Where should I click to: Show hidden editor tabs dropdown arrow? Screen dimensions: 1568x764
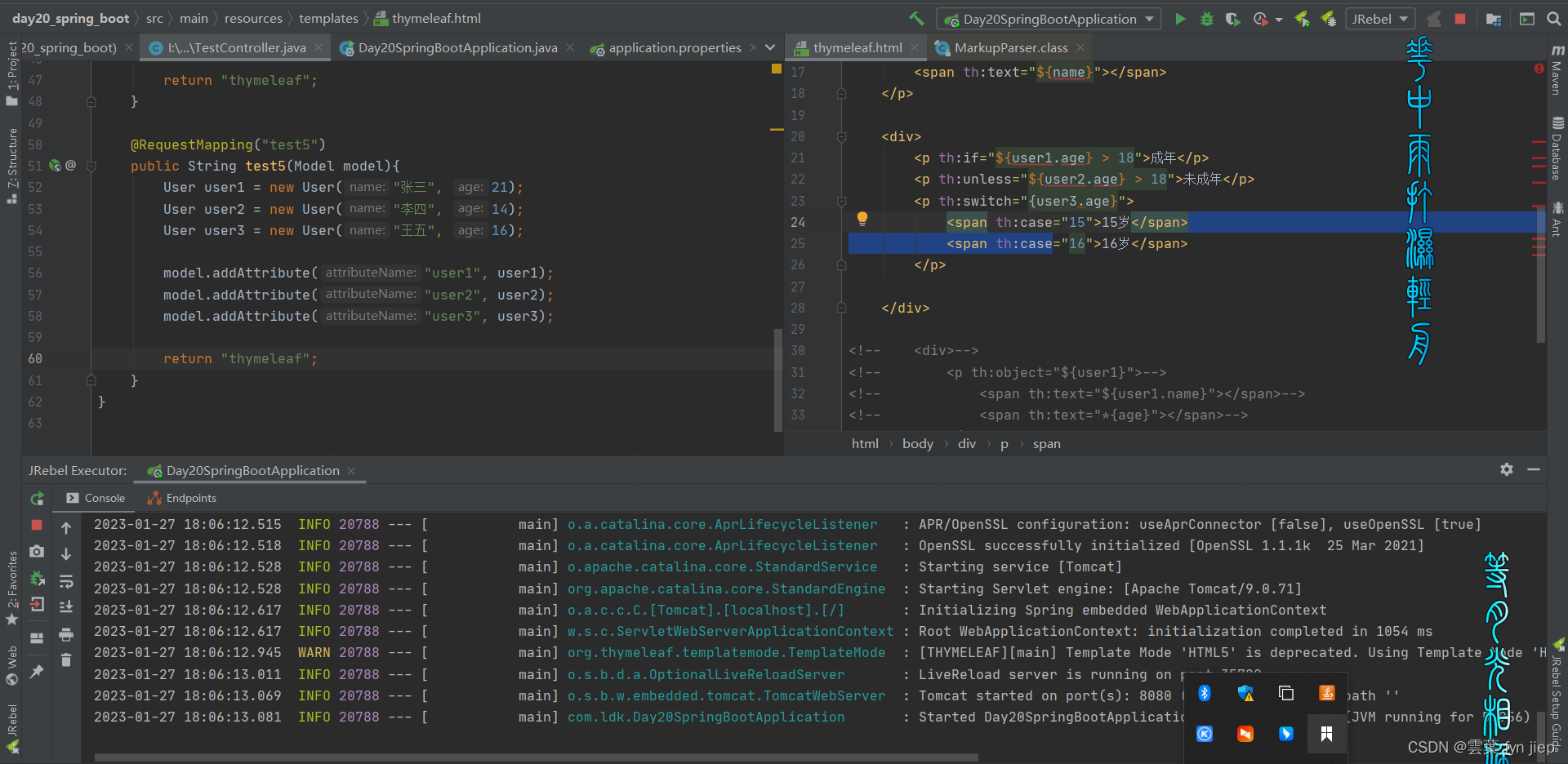pyautogui.click(x=769, y=48)
